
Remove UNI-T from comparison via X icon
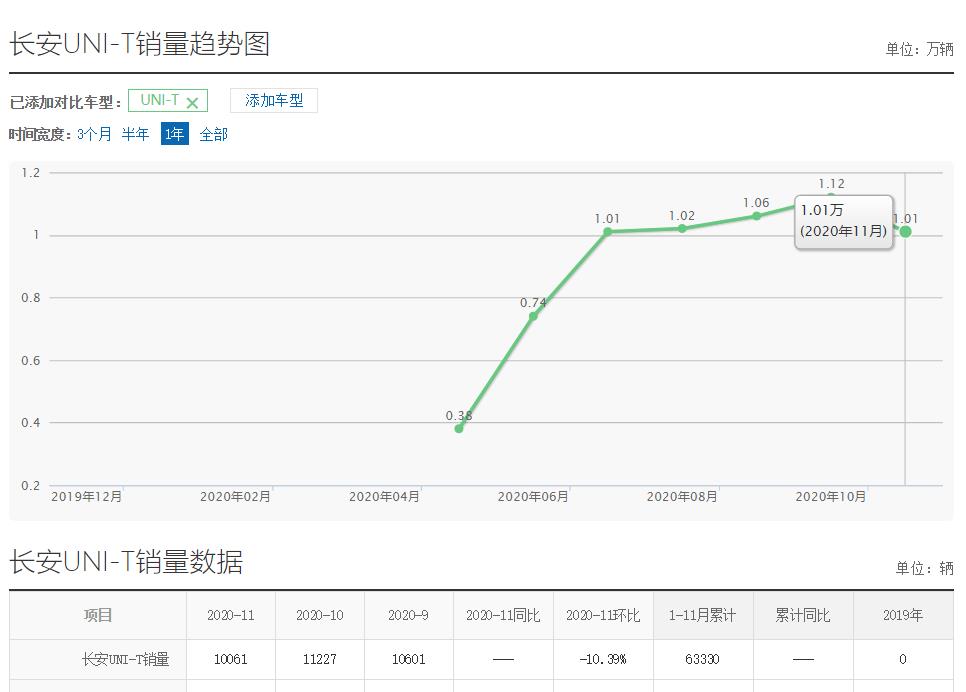coord(192,103)
